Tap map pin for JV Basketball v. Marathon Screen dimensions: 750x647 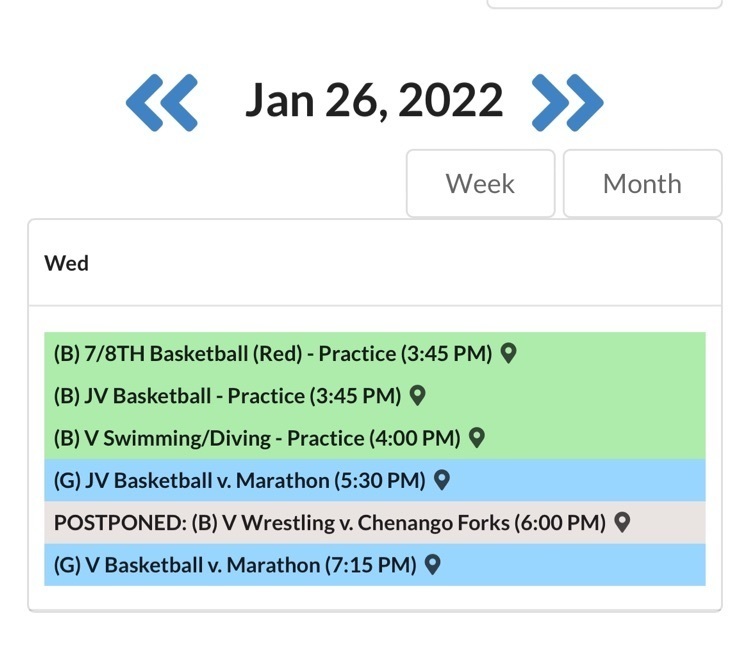[441, 480]
